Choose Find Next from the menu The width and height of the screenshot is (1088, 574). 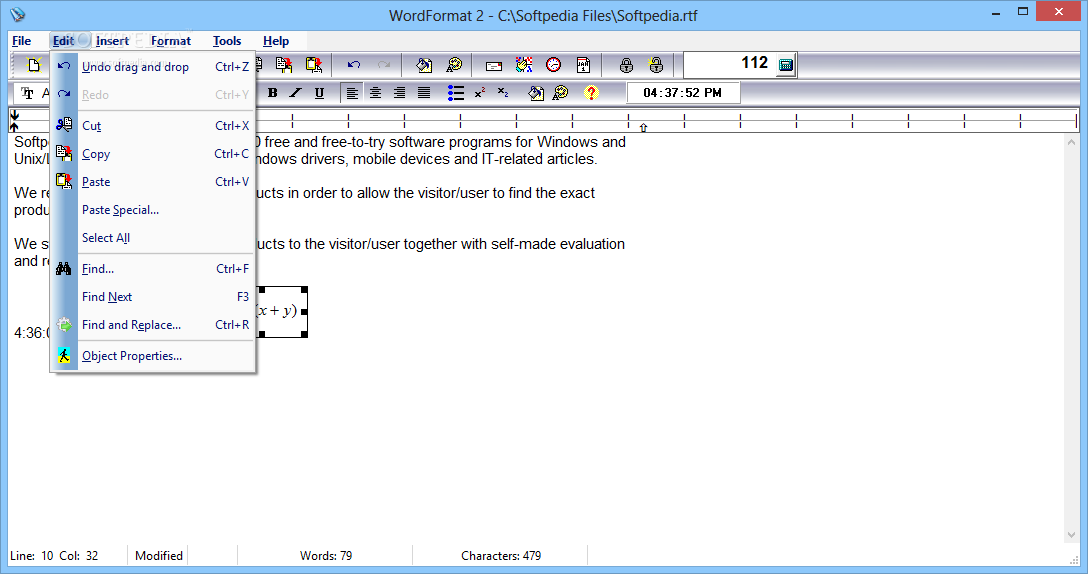[x=153, y=296]
